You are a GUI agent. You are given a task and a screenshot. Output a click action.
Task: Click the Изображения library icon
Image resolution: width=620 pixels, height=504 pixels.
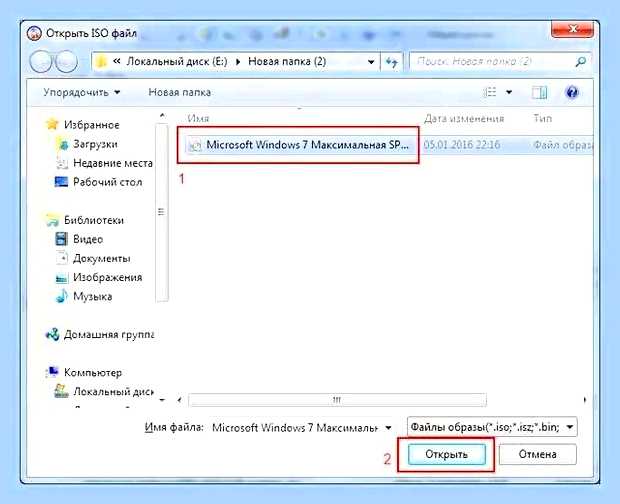62,277
